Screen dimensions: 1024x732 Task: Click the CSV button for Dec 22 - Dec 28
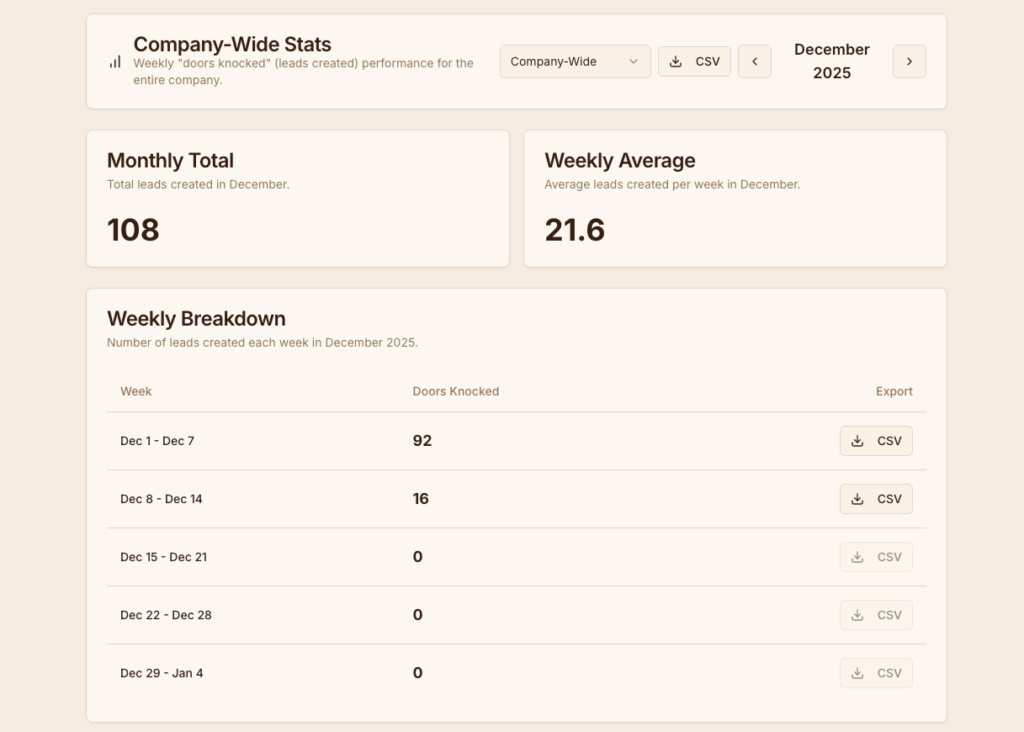[876, 615]
